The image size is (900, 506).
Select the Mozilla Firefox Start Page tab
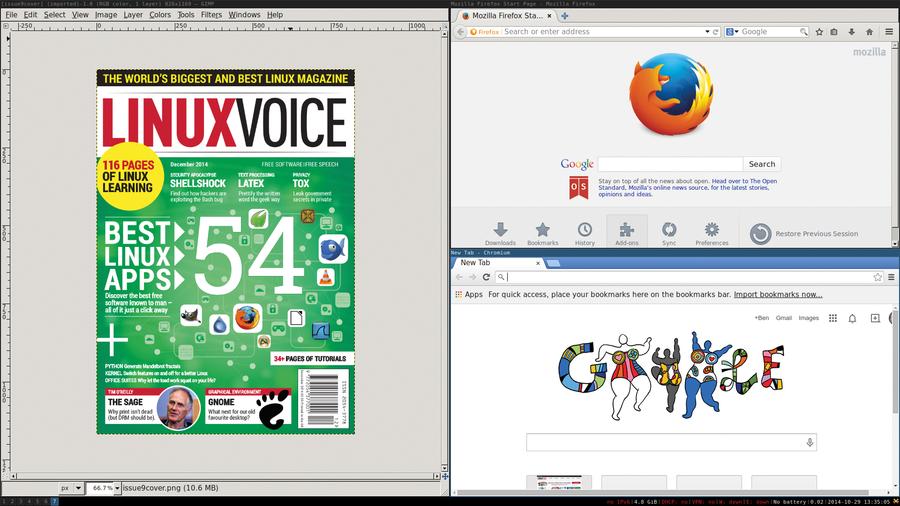tap(506, 15)
